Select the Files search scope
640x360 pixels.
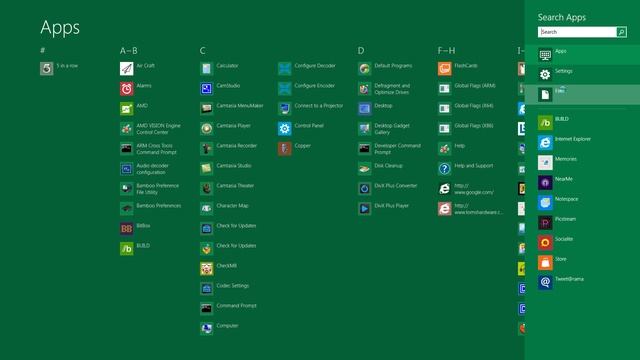point(582,95)
